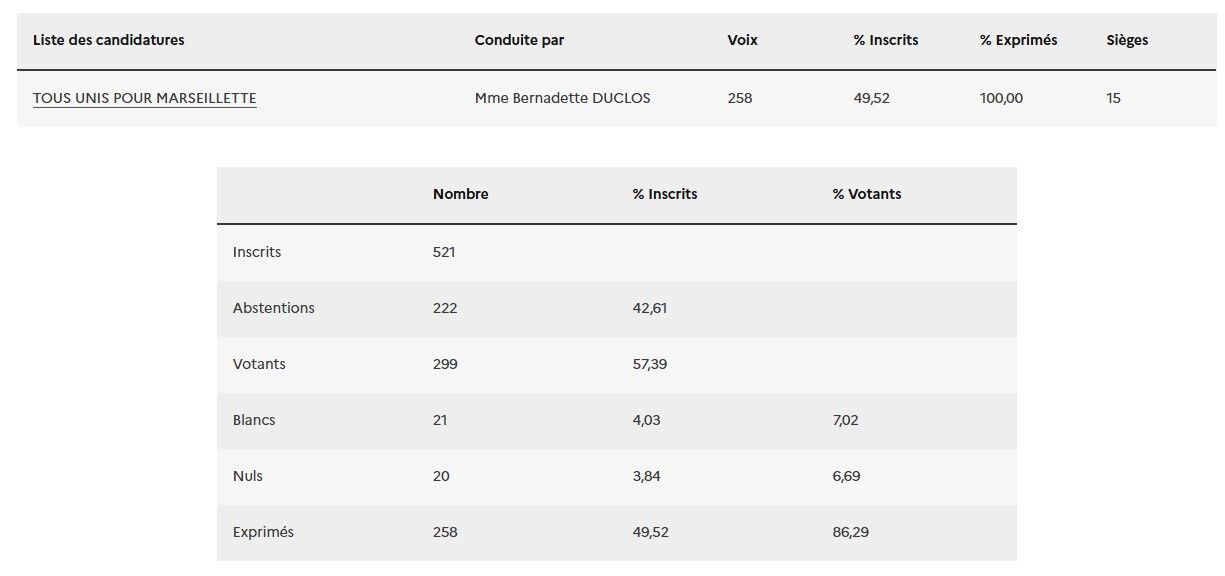The image size is (1225, 576).
Task: Click the "Nombre" column header
Action: [x=461, y=194]
